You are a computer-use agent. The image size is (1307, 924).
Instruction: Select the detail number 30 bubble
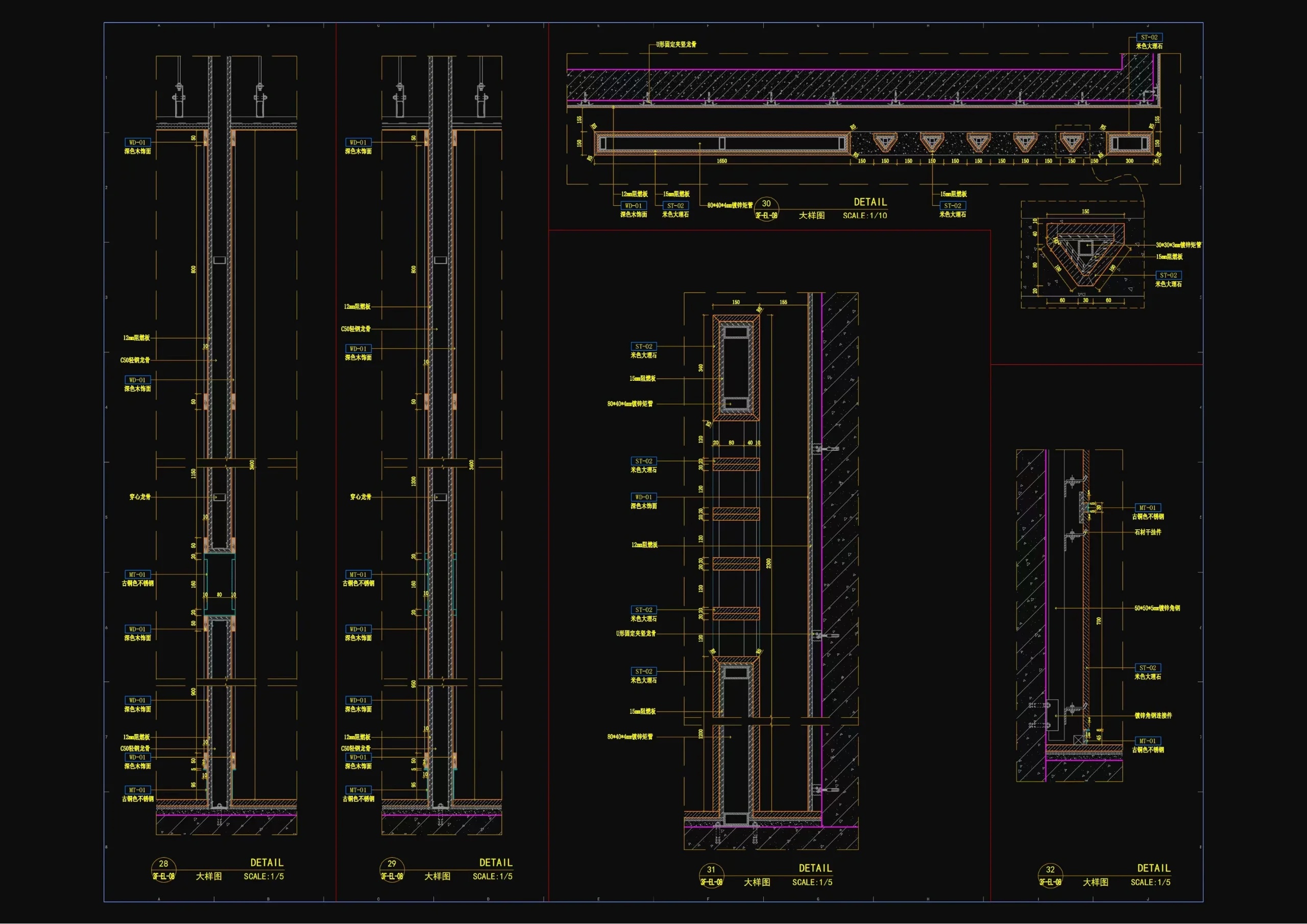(766, 208)
